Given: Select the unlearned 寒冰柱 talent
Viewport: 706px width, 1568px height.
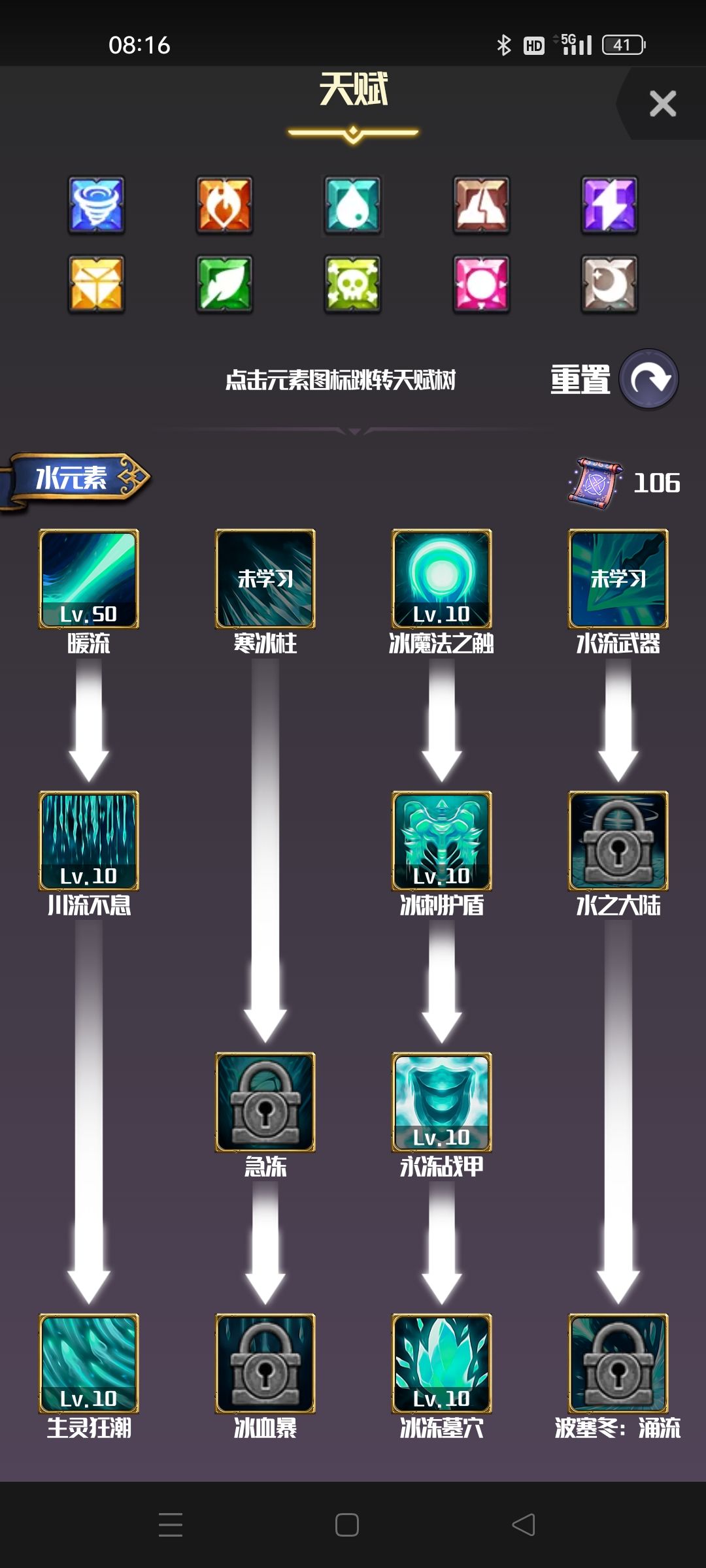Looking at the screenshot, I should tap(265, 579).
